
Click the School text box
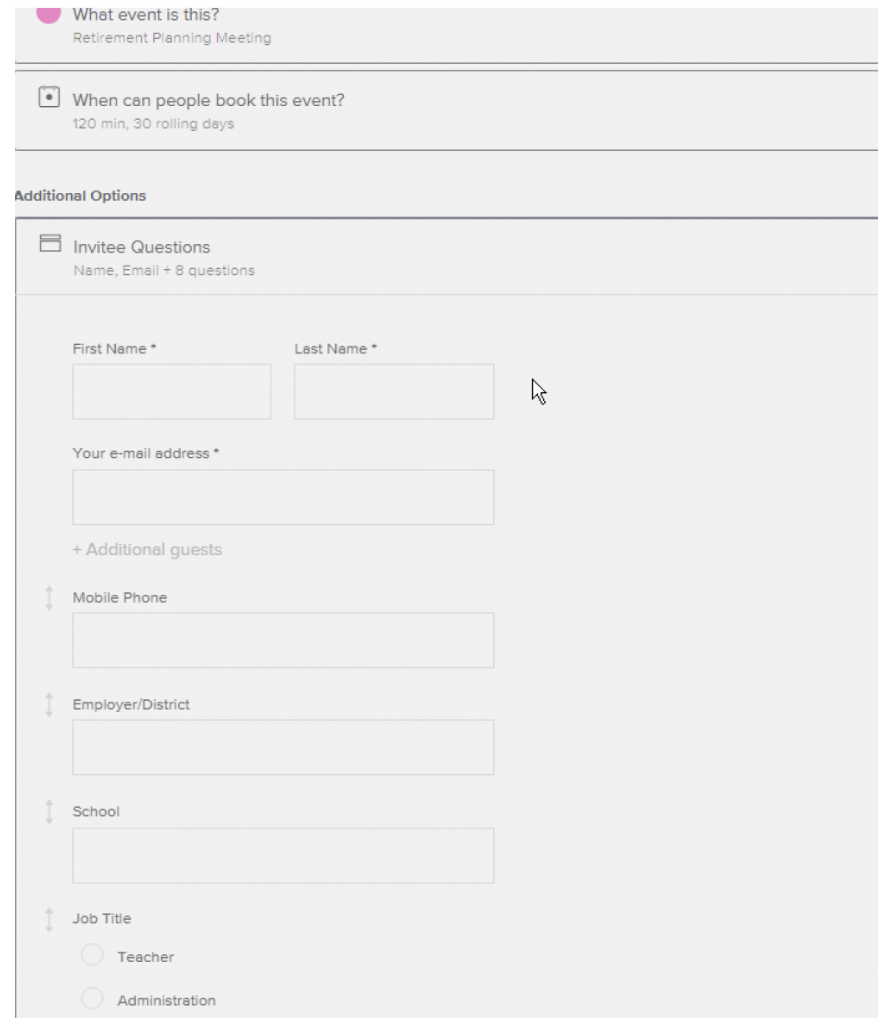(x=283, y=856)
